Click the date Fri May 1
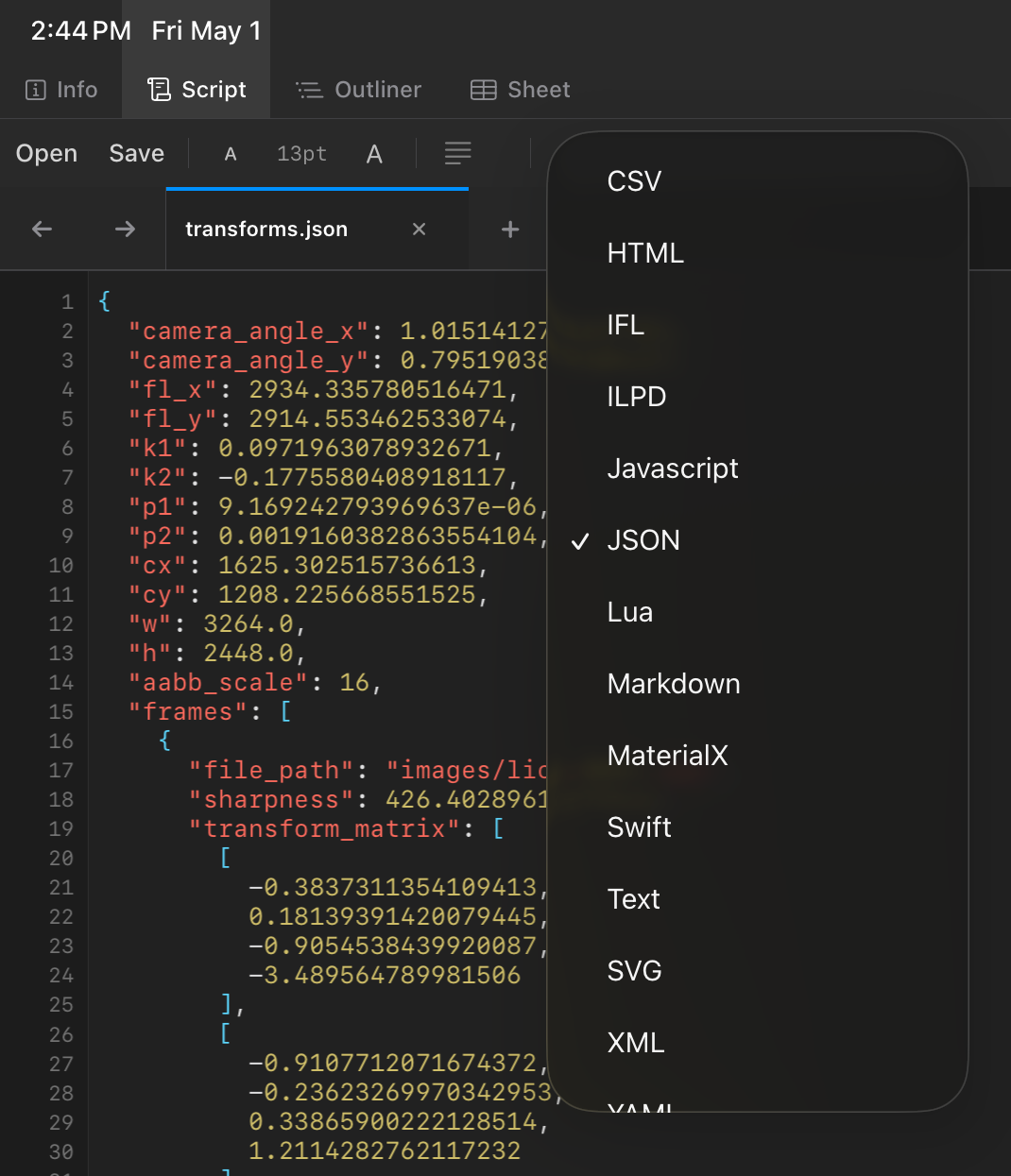 207,31
